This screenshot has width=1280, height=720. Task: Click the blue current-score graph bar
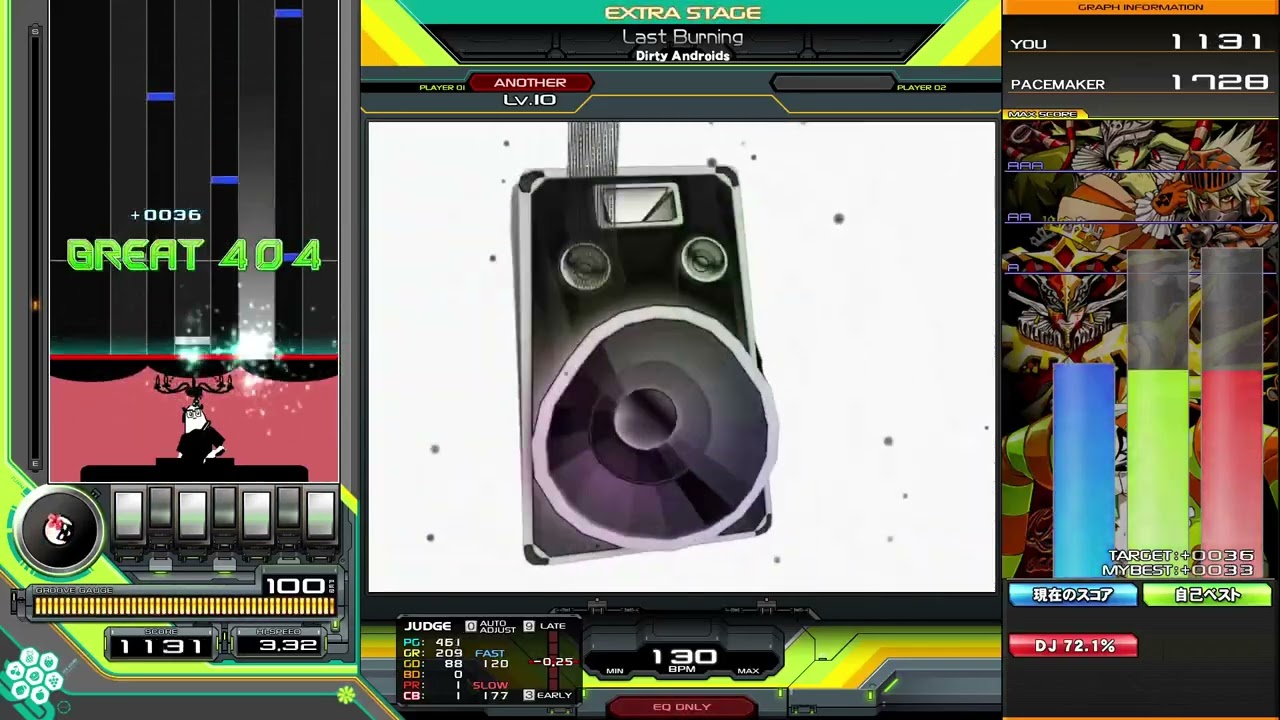pyautogui.click(x=1084, y=471)
